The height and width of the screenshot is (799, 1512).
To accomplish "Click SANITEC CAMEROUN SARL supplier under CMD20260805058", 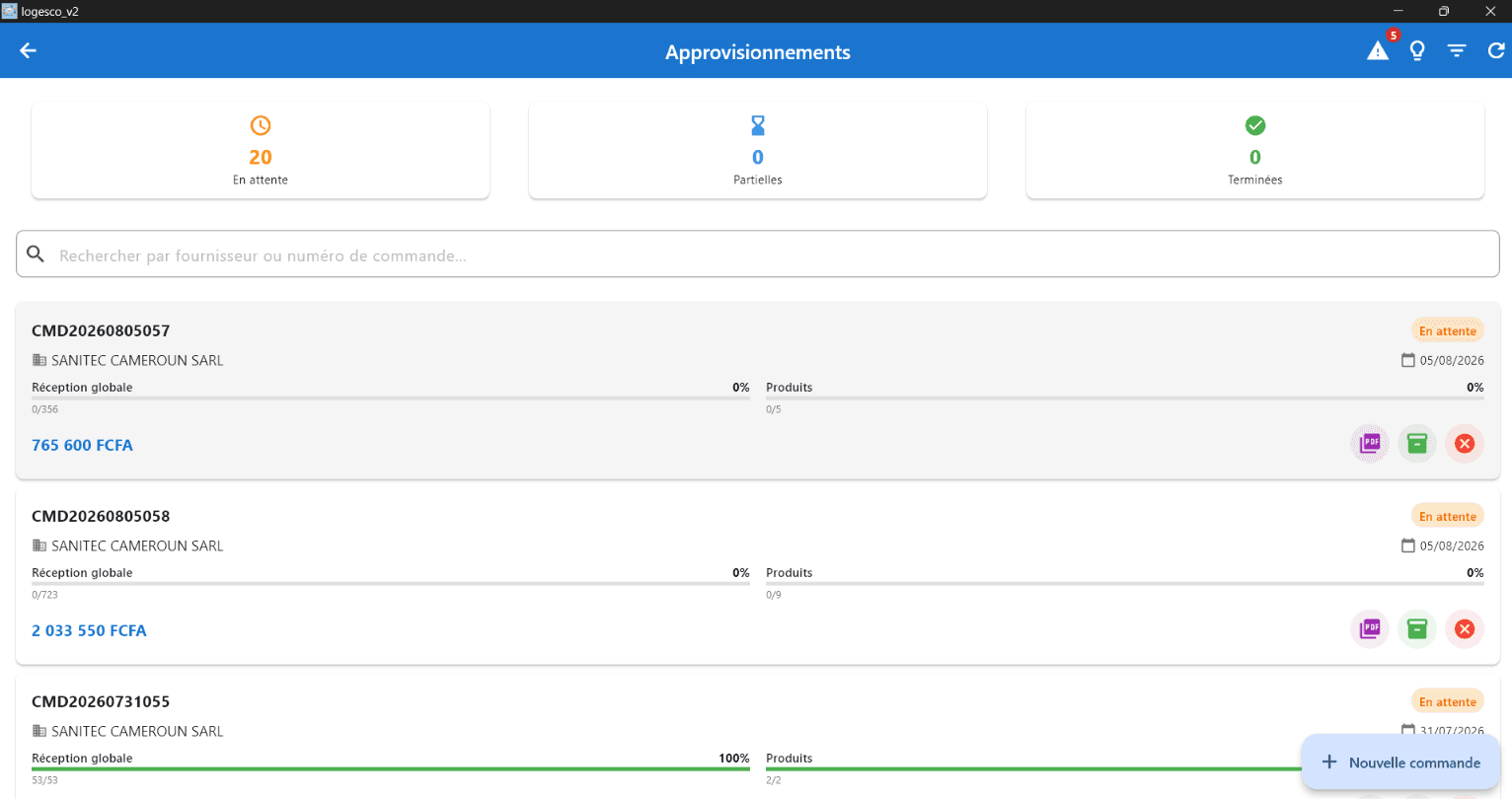I will pyautogui.click(x=137, y=545).
